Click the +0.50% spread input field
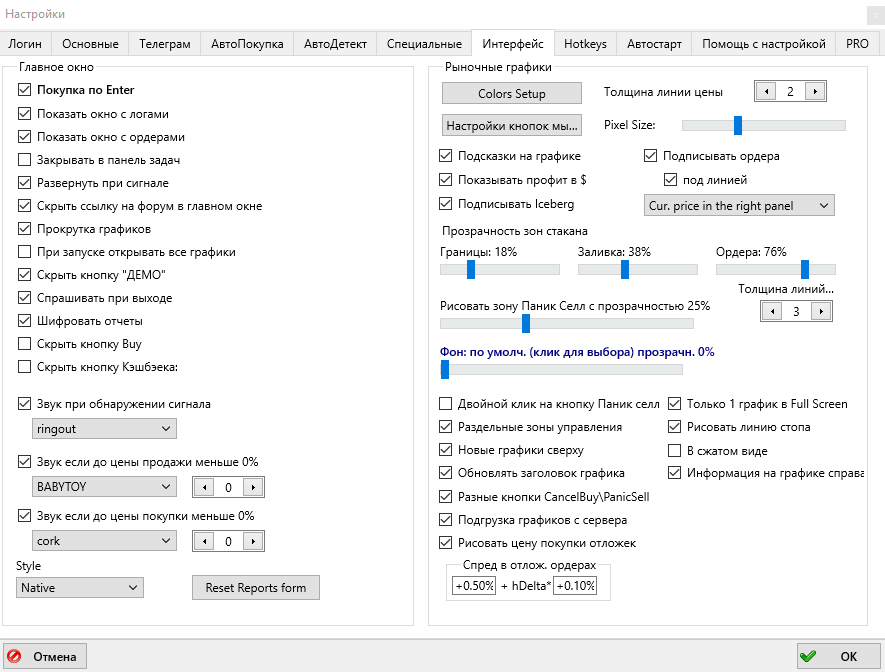The width and height of the screenshot is (885, 672). (474, 586)
